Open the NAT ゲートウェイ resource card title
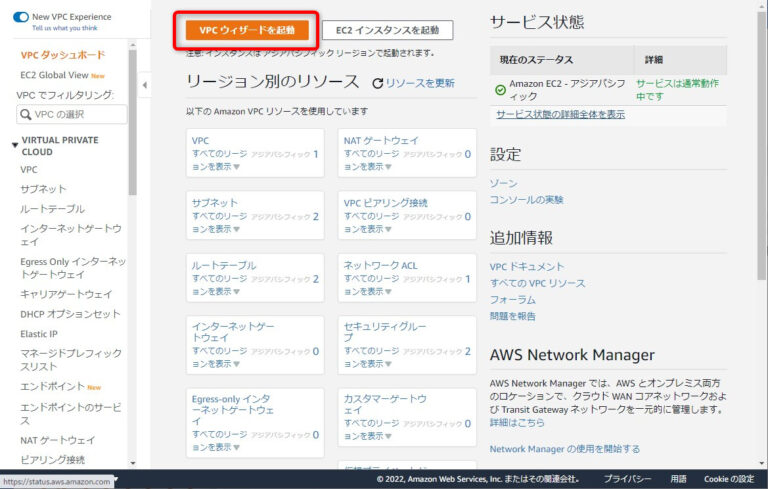 point(381,141)
